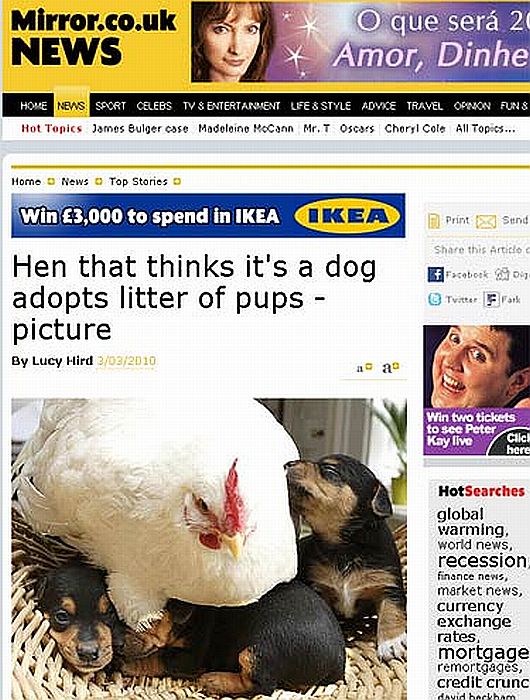Open hen and puppies article photo
This screenshot has height=700, width=530.
click(x=209, y=549)
